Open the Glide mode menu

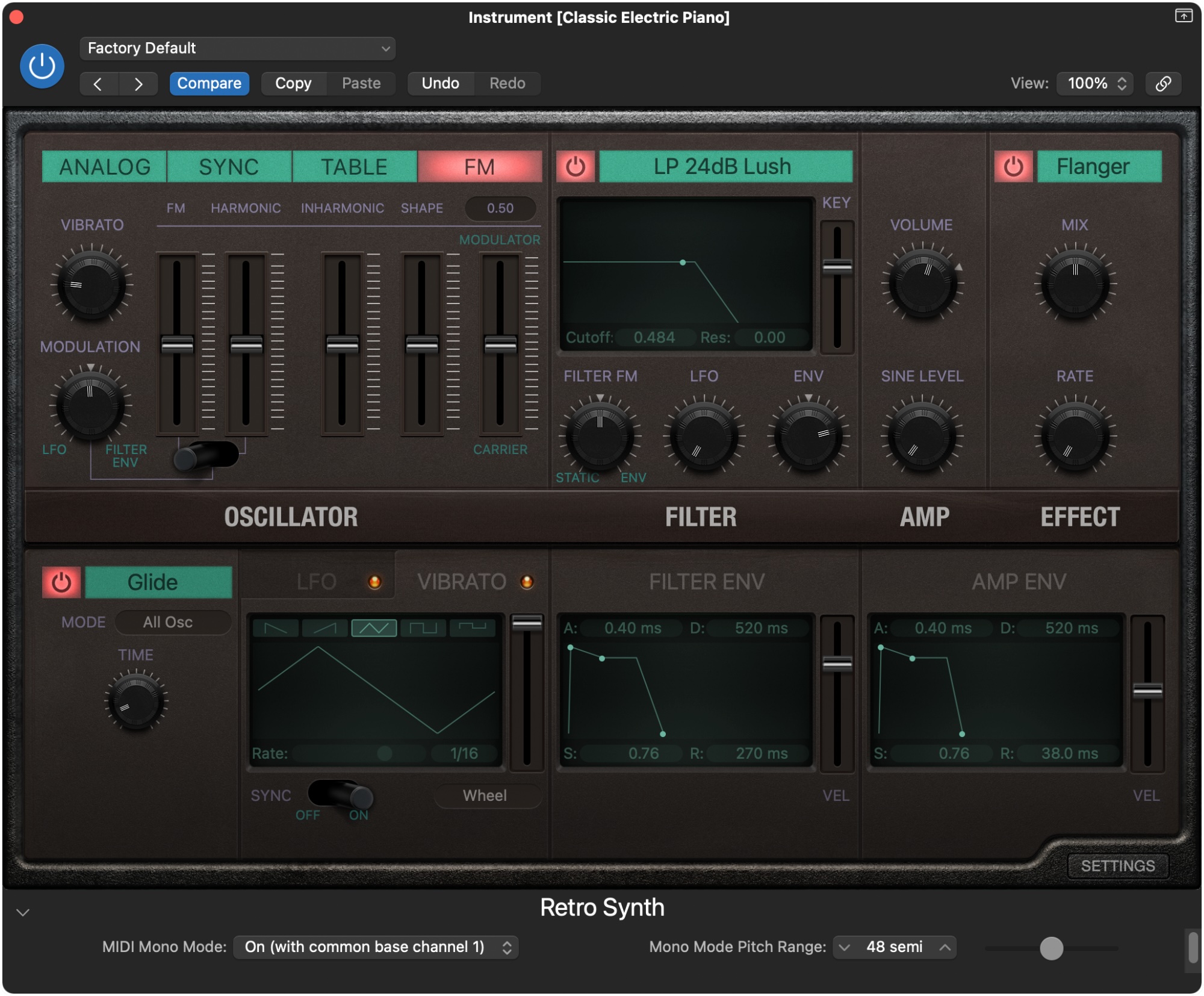(158, 582)
